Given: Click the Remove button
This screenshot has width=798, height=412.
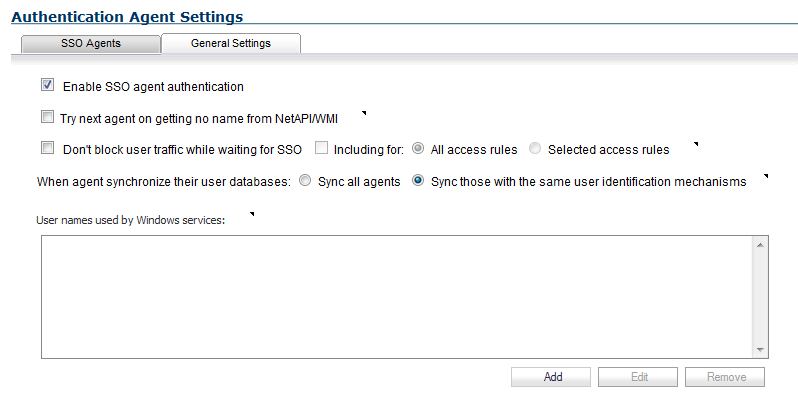Looking at the screenshot, I should pos(725,377).
